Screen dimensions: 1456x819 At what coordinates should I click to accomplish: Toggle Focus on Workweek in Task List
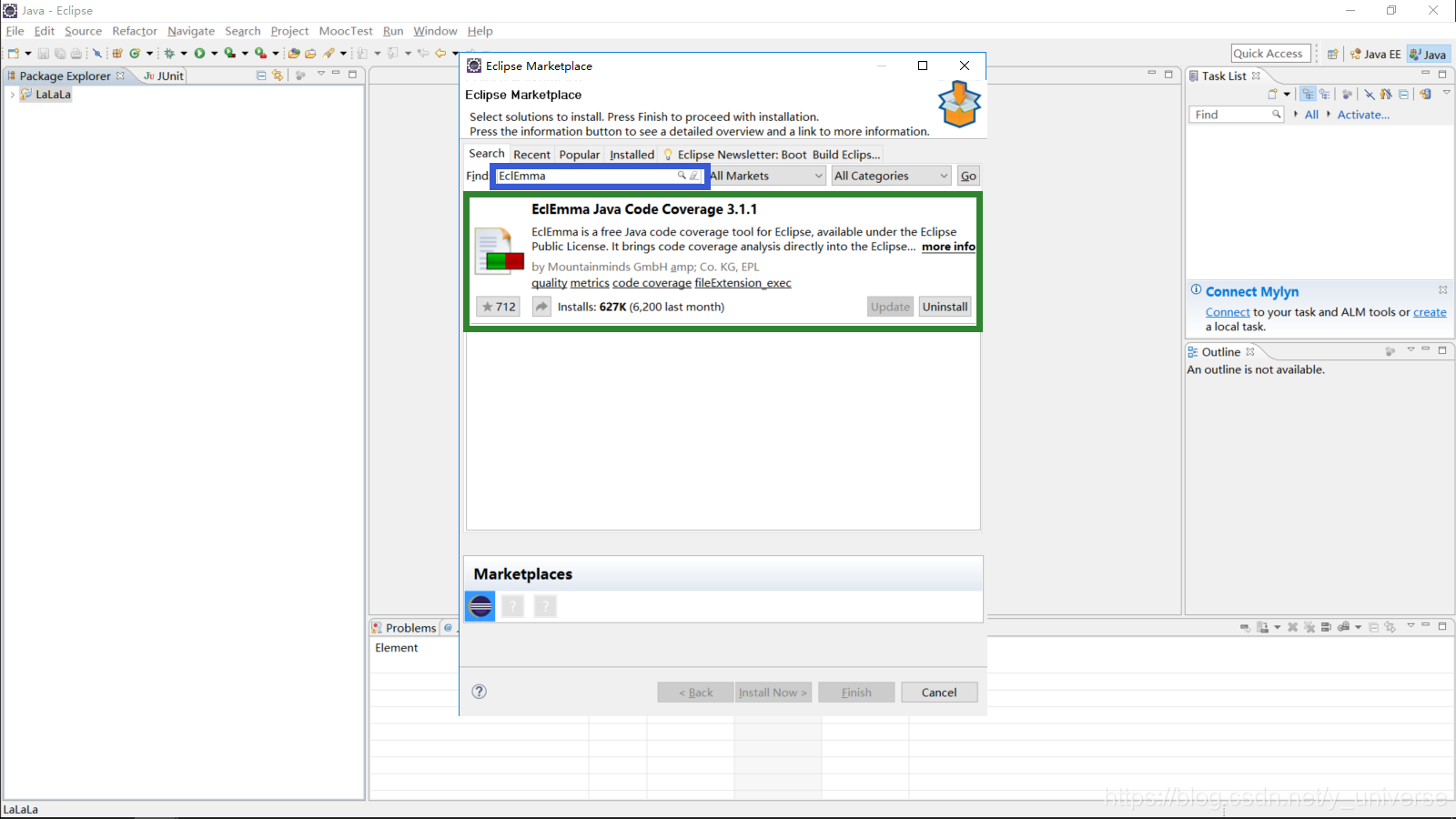(1347, 94)
